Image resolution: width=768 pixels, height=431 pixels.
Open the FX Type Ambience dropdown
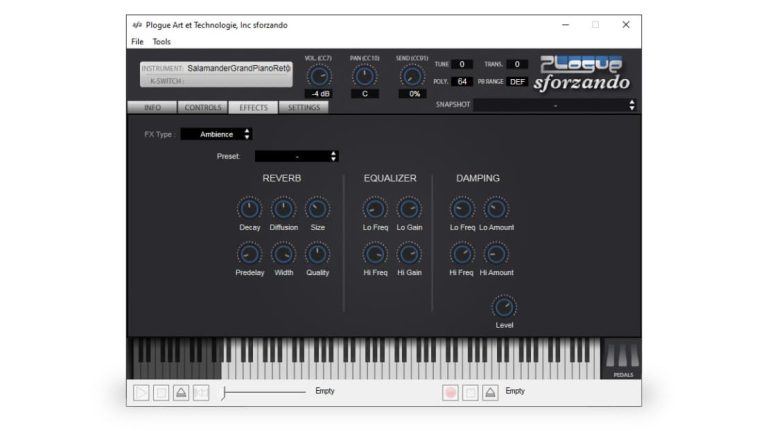[x=216, y=134]
